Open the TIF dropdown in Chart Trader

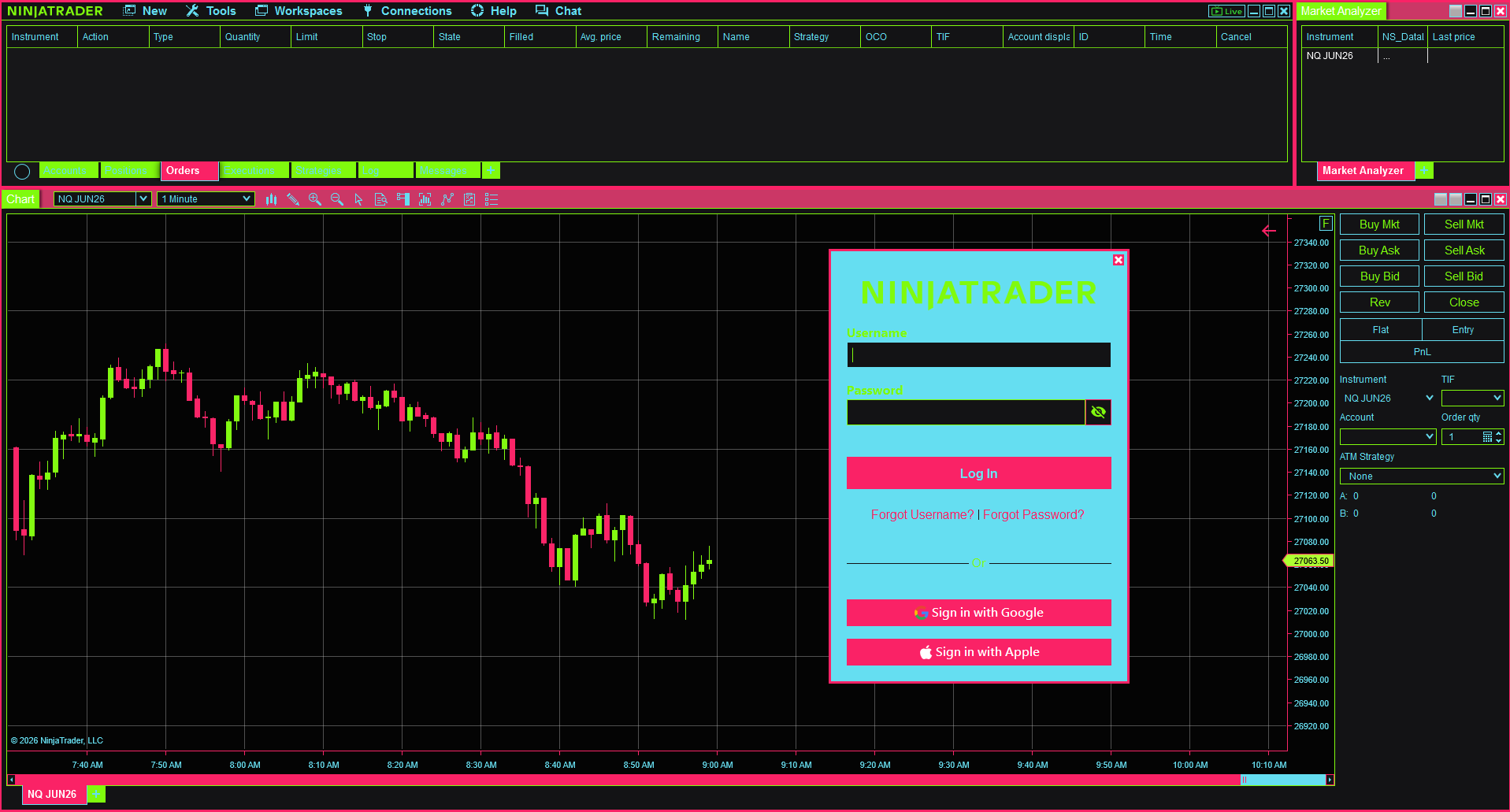[x=1472, y=398]
